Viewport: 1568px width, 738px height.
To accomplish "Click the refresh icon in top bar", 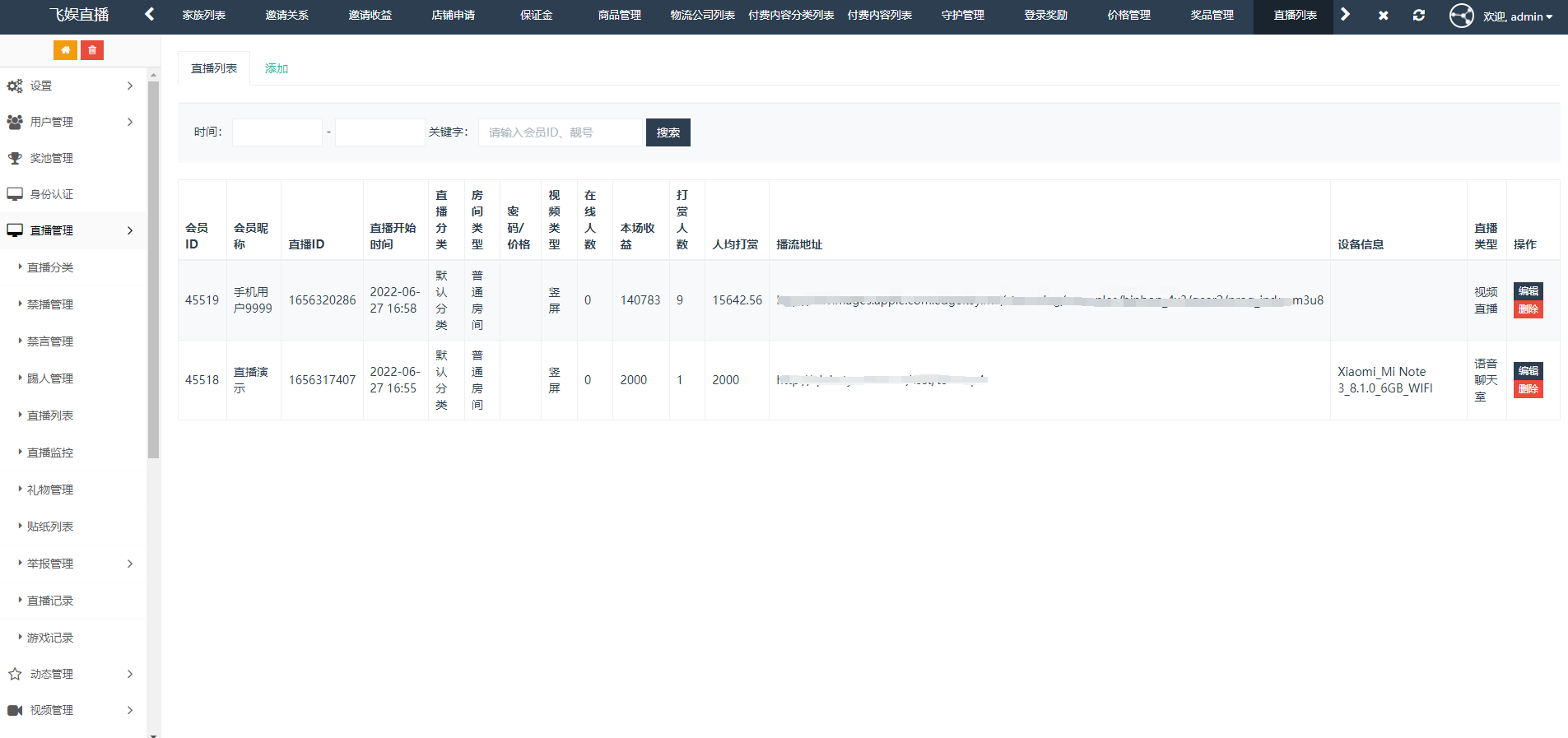I will pyautogui.click(x=1418, y=16).
